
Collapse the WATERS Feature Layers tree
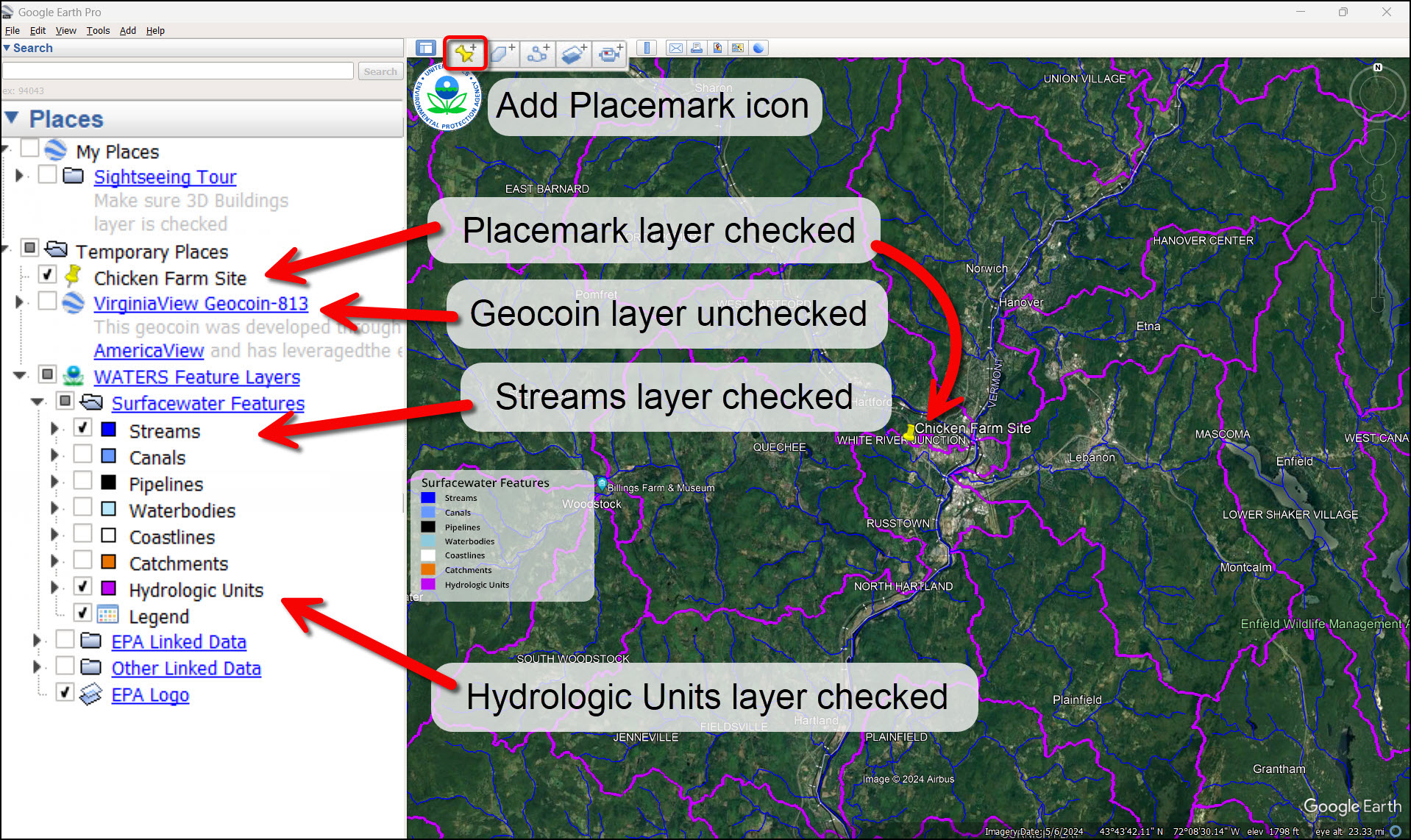(x=20, y=376)
